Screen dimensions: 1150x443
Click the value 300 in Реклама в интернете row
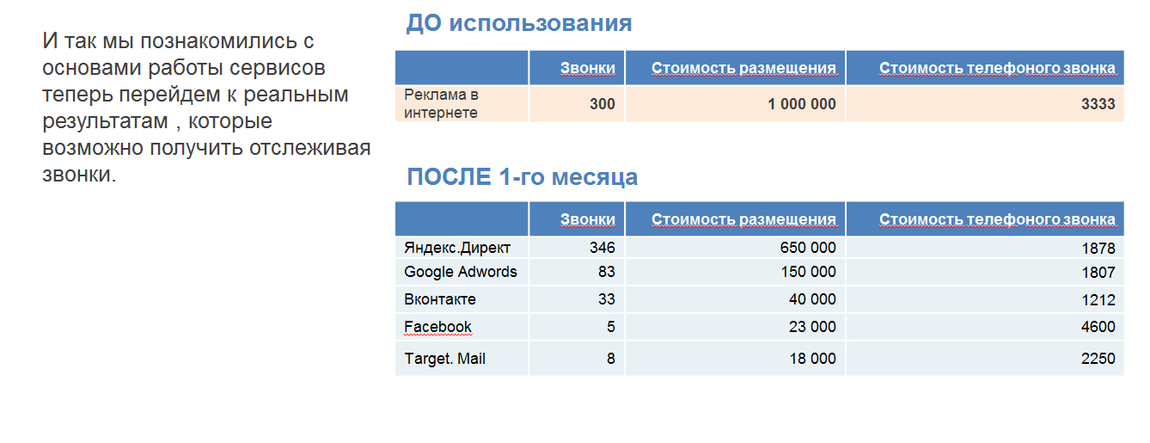click(602, 104)
